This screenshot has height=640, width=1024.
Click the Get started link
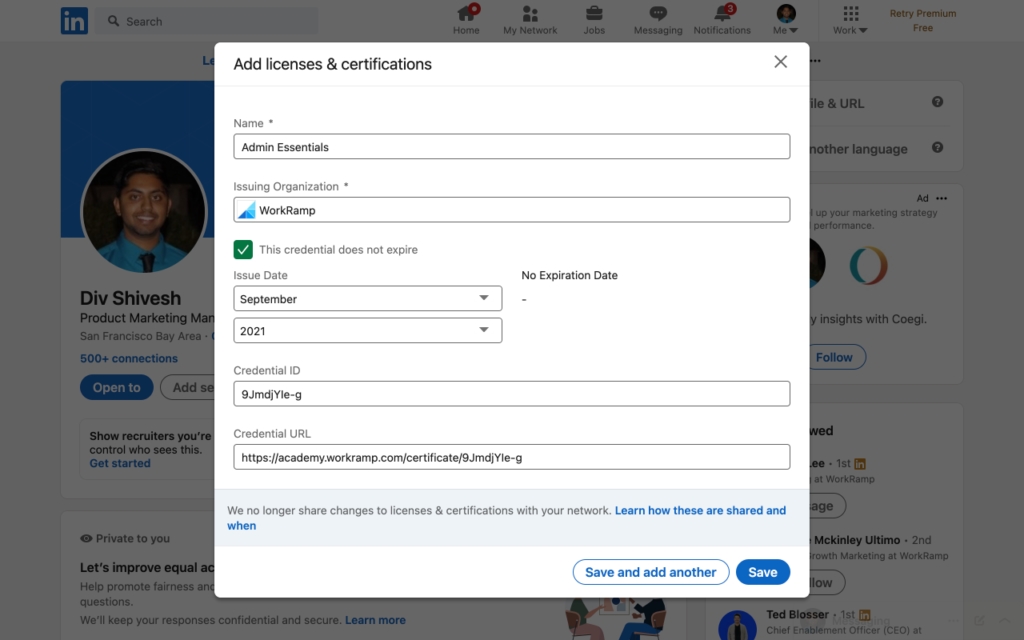click(120, 463)
